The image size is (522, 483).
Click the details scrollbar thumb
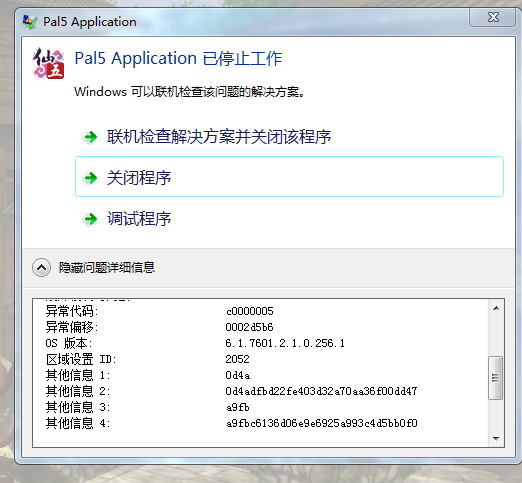496,378
